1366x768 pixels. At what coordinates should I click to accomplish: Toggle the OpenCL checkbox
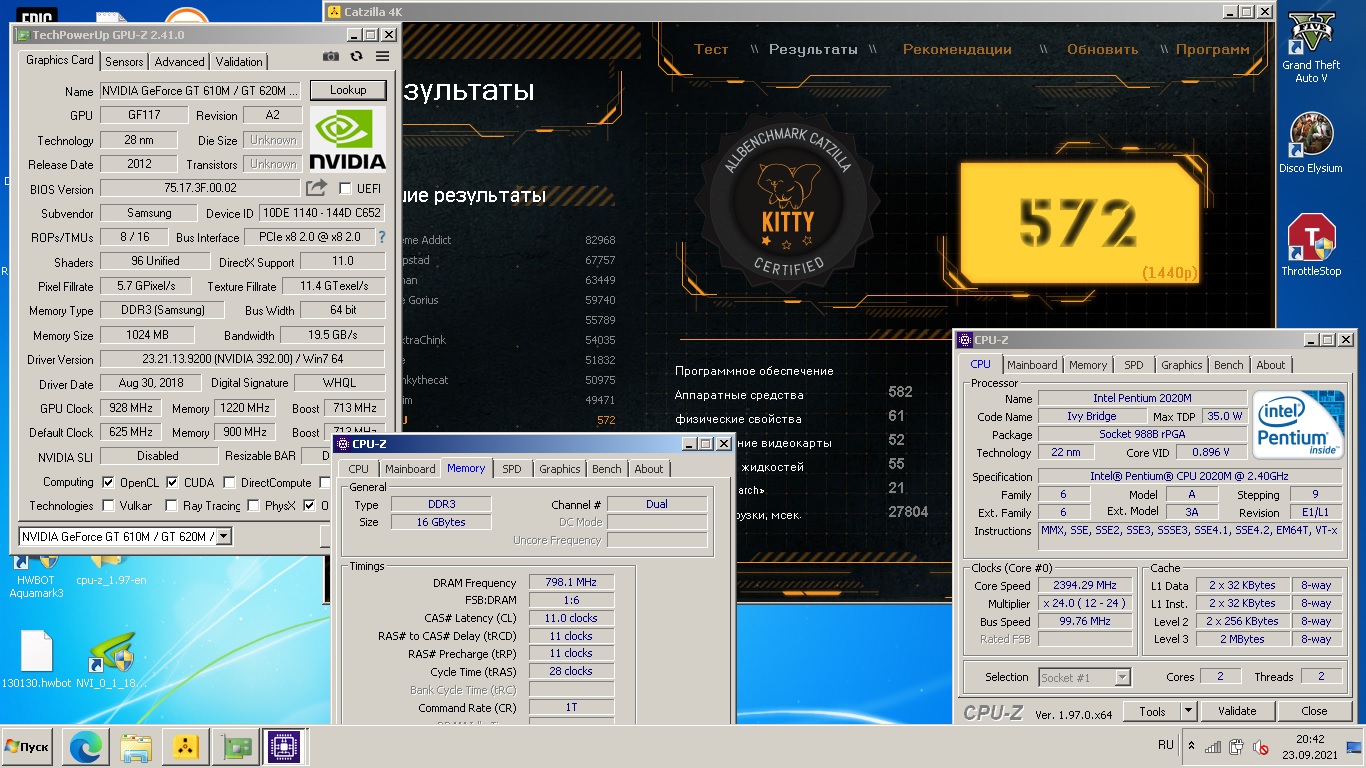click(108, 482)
